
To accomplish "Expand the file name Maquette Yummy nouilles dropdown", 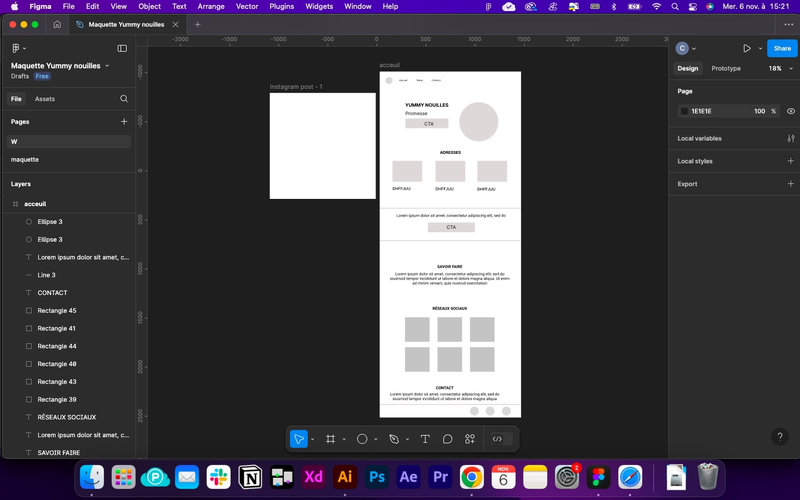I will (107, 66).
